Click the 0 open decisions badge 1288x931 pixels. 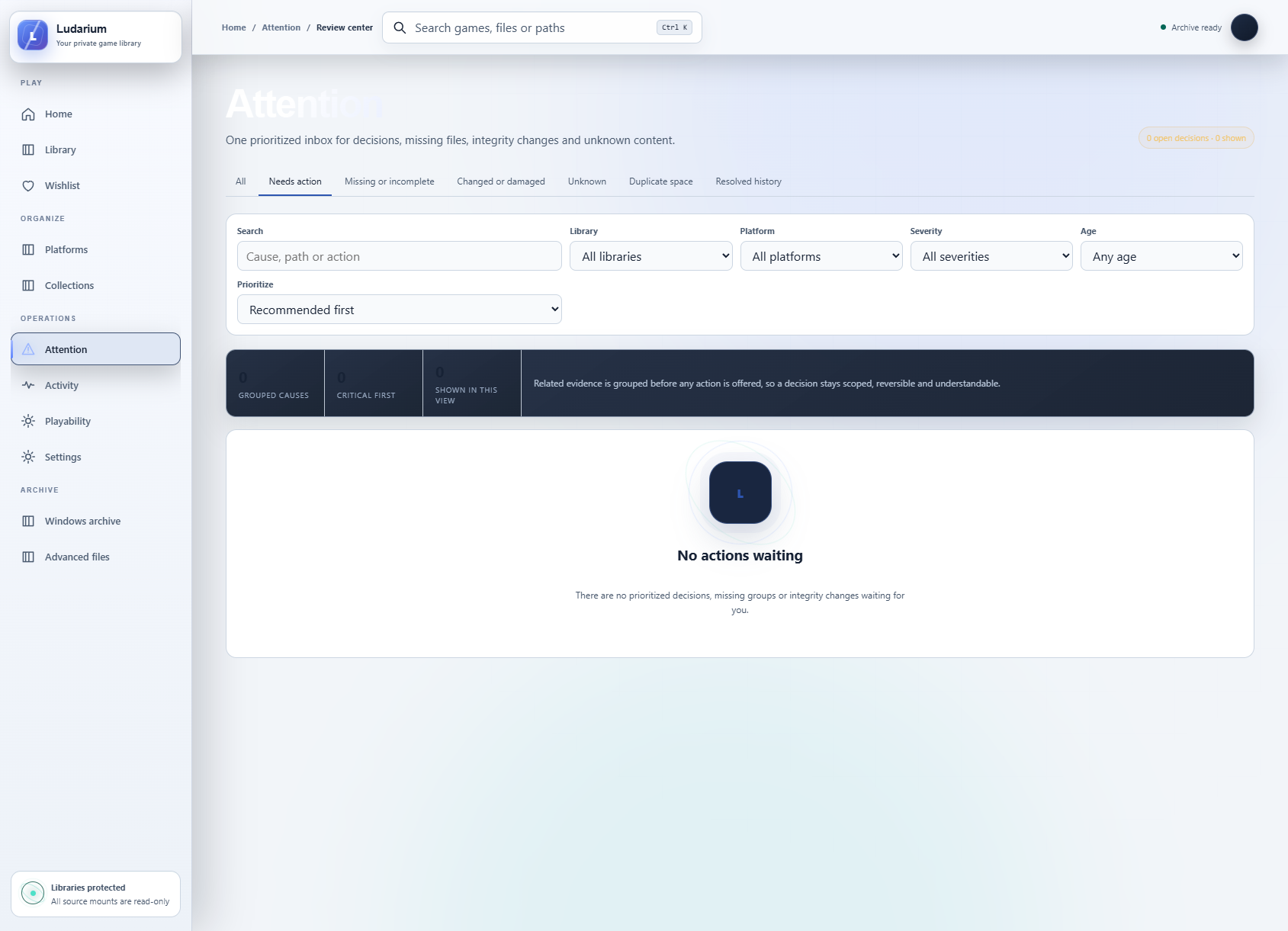click(1196, 138)
